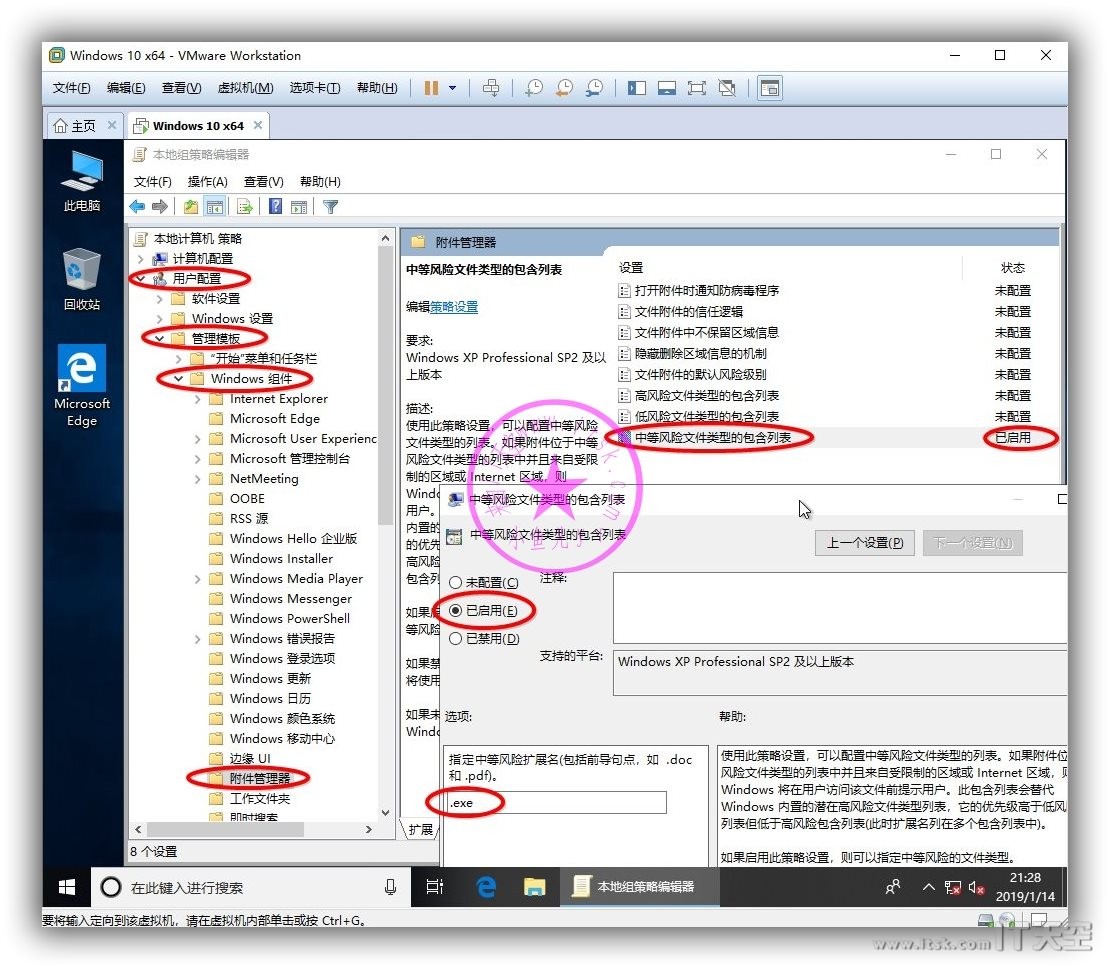Screen dimensions: 1110x969
Task: Revert VM to snapshot icon
Action: tap(564, 88)
